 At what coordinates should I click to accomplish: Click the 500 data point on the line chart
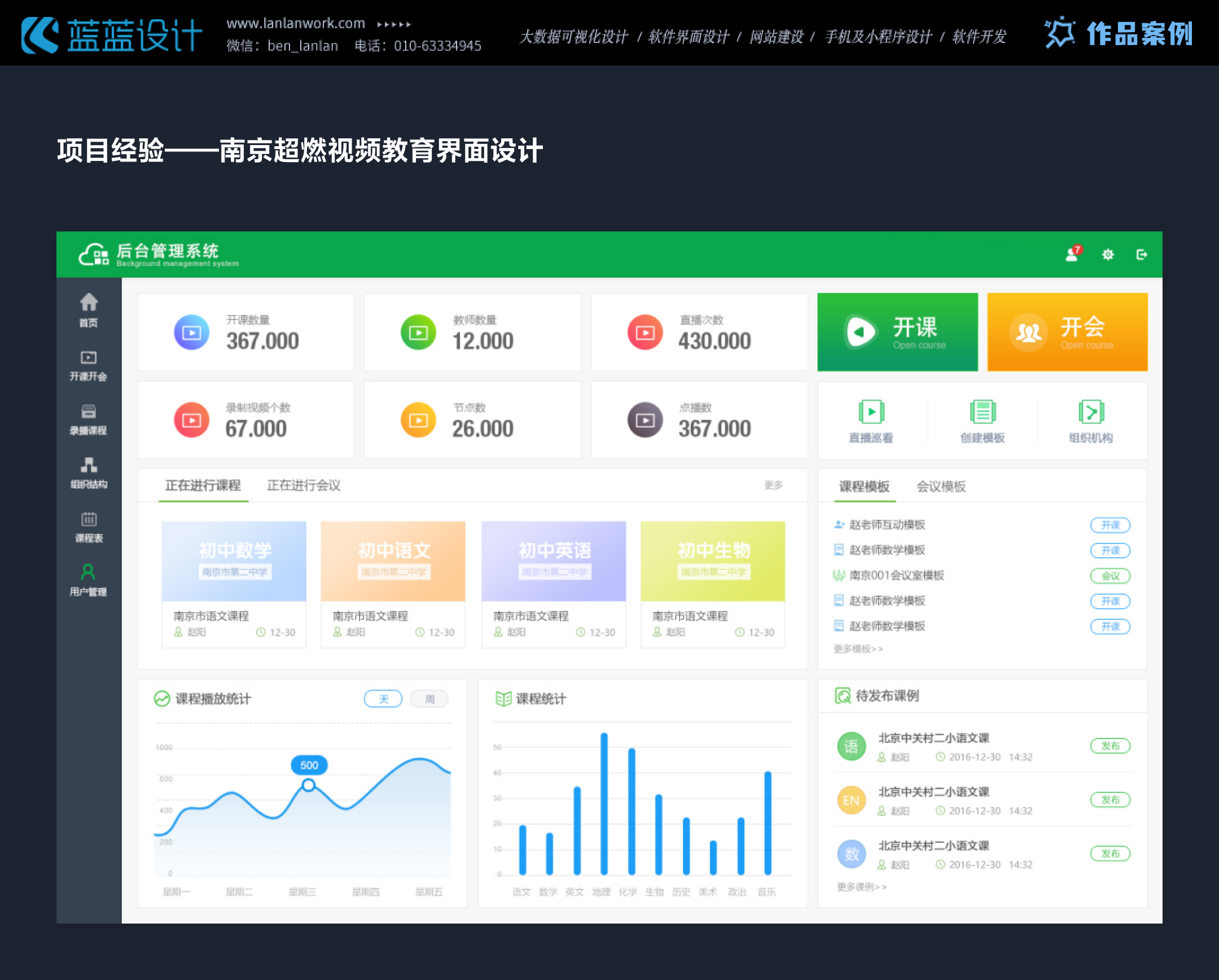tap(308, 785)
